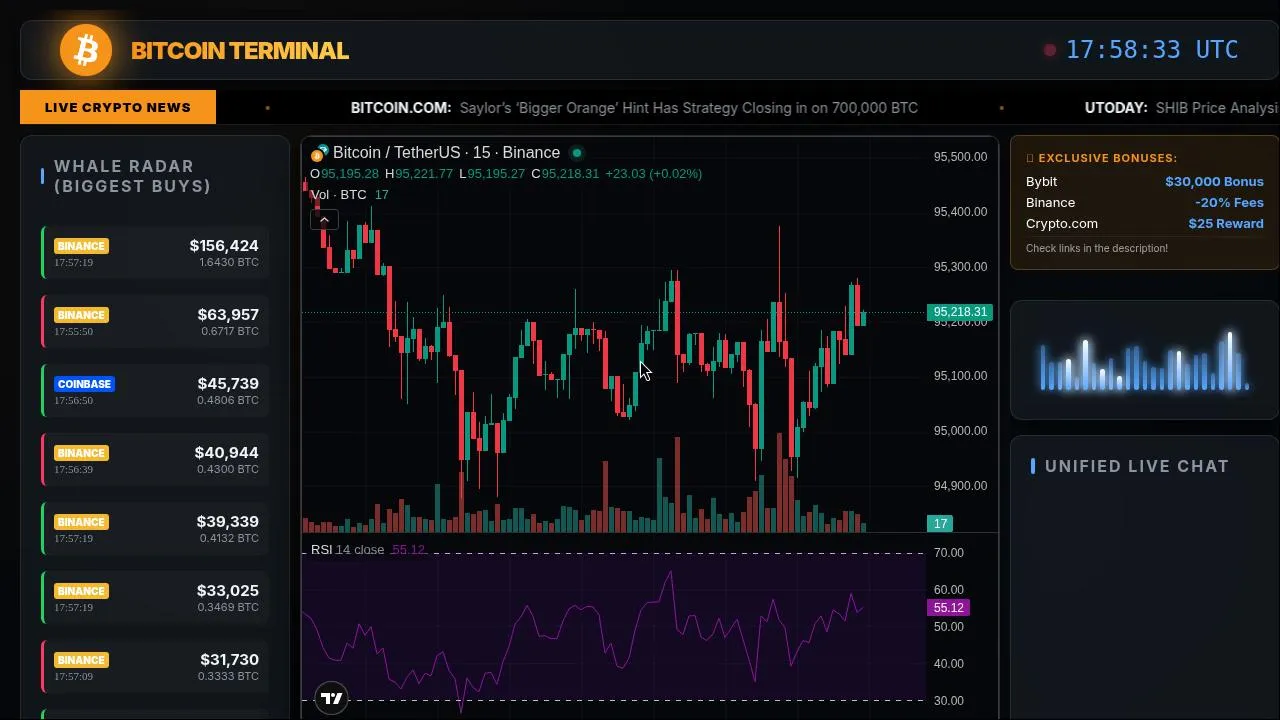Click the Binance tag on the $156,424 buy
This screenshot has width=1280, height=720.
[x=81, y=246]
